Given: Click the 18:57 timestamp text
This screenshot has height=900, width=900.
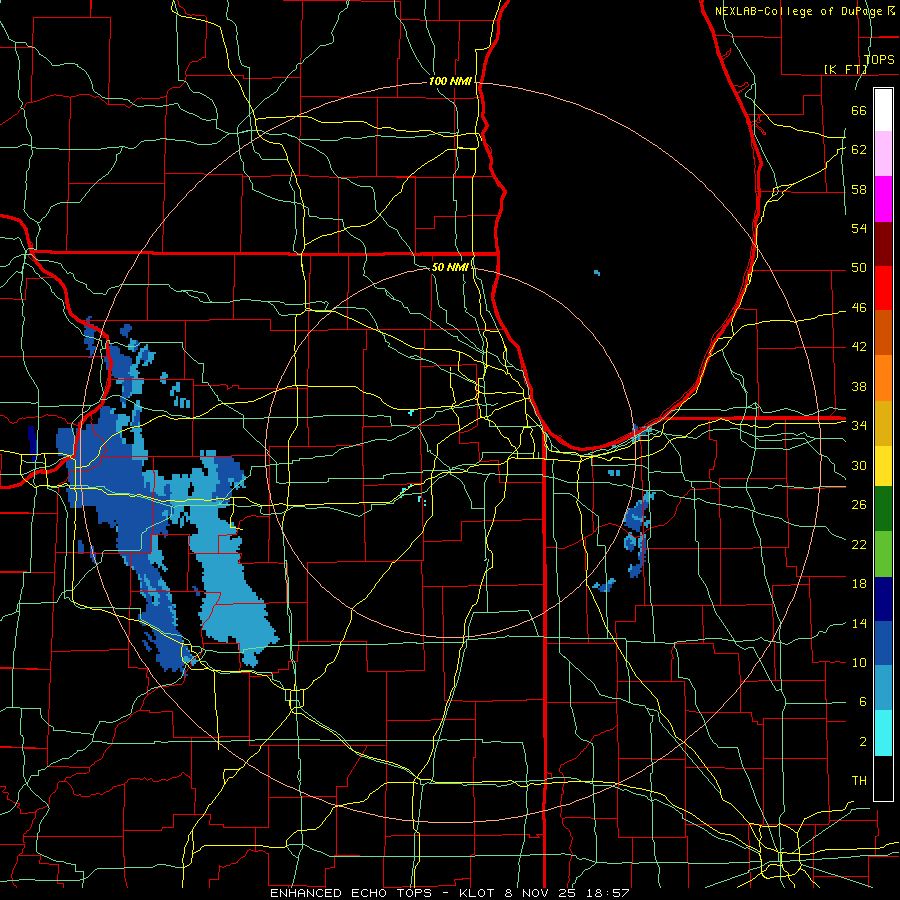Looking at the screenshot, I should 608,893.
